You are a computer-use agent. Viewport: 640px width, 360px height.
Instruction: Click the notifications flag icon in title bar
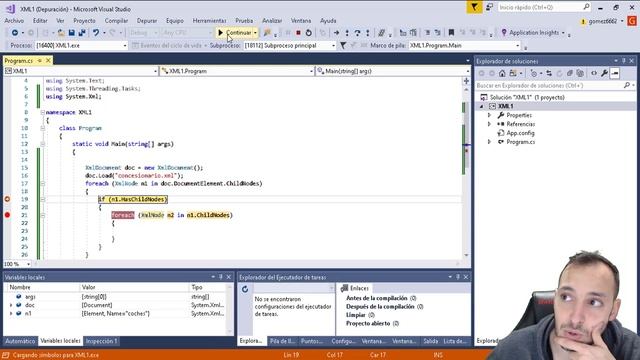coord(474,7)
